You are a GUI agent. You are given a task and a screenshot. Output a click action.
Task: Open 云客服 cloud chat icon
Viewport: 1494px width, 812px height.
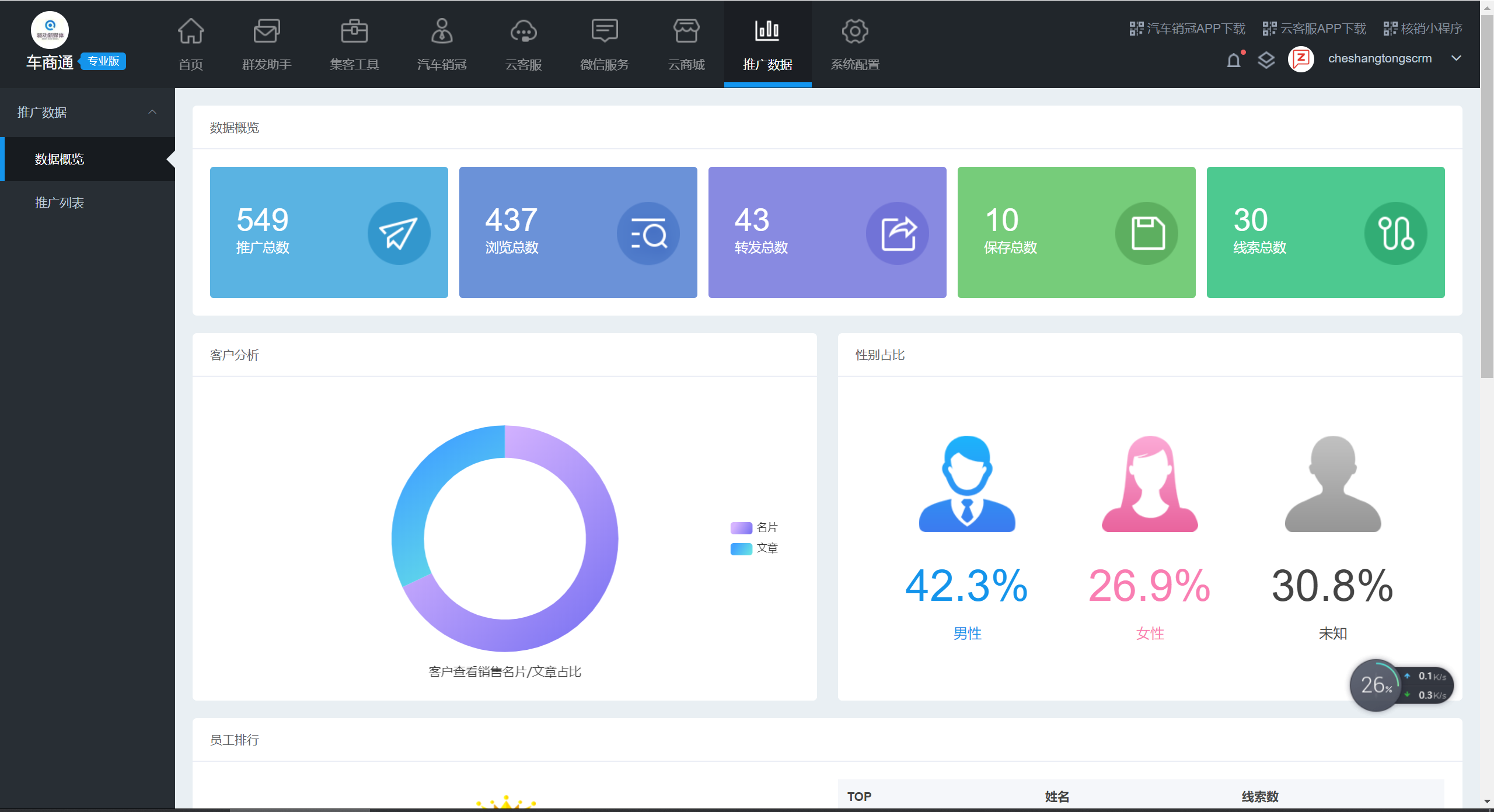pyautogui.click(x=523, y=32)
